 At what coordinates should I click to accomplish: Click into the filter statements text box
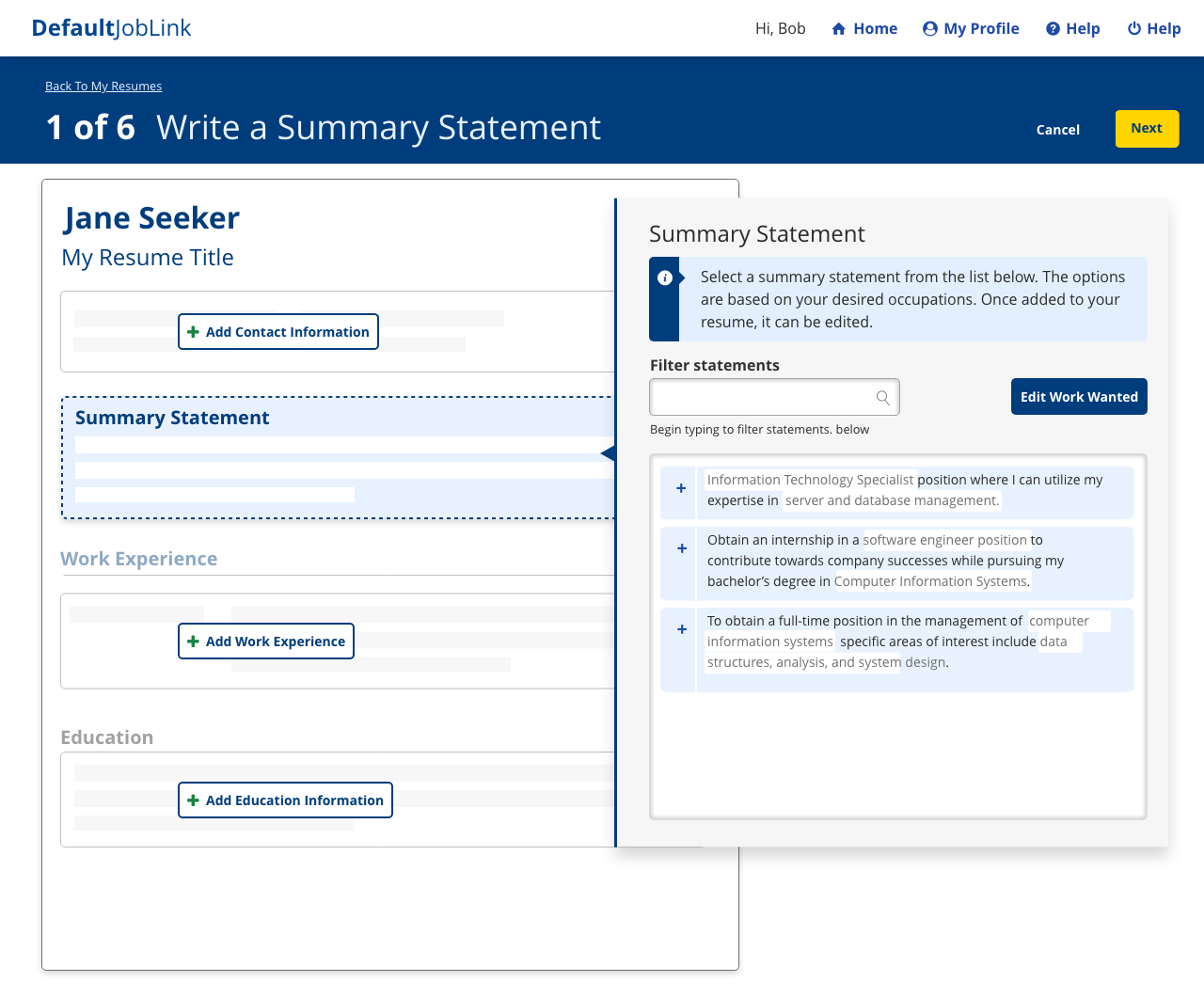point(762,397)
